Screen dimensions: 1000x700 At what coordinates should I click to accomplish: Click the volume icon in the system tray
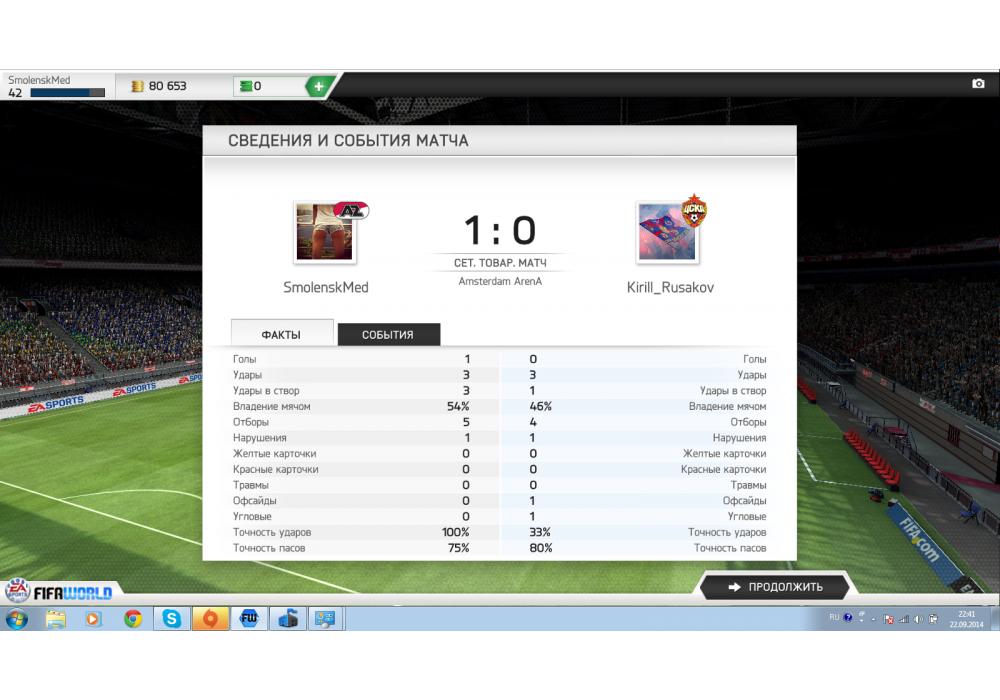click(x=918, y=618)
